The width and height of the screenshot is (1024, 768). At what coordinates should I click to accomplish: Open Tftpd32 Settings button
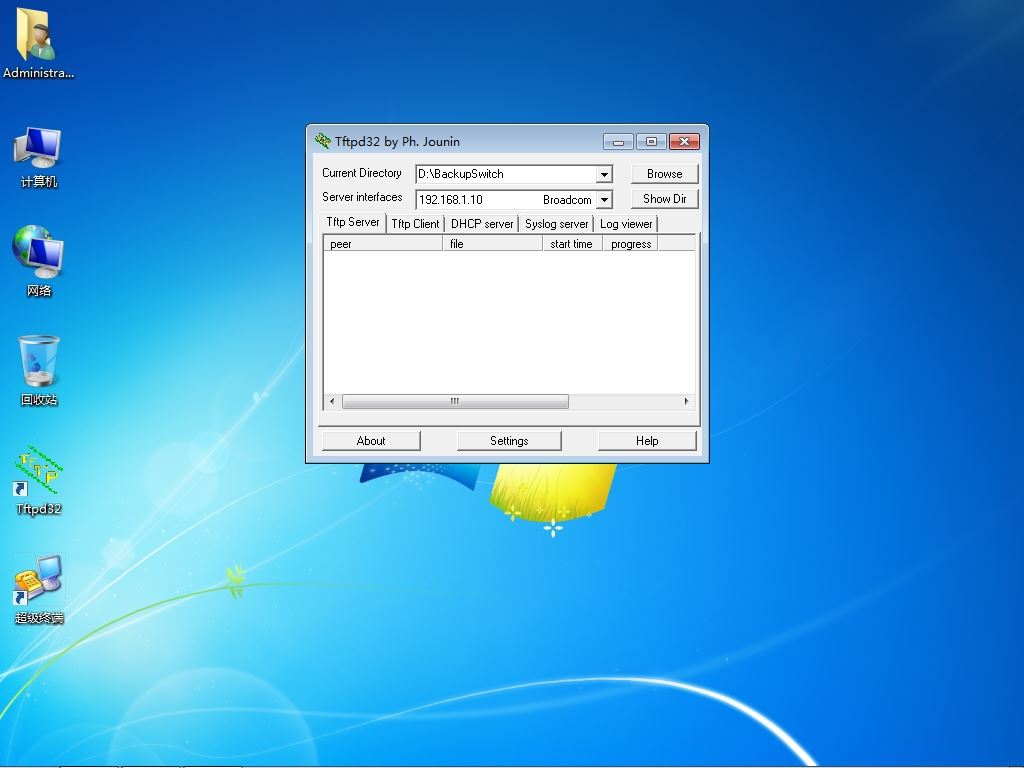point(509,441)
